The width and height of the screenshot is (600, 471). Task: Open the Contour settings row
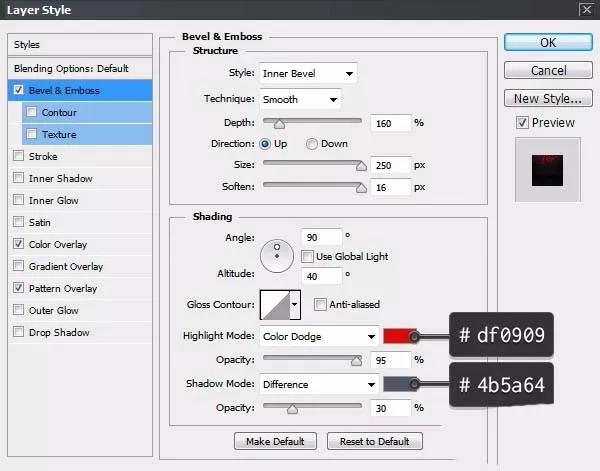[x=87, y=112]
